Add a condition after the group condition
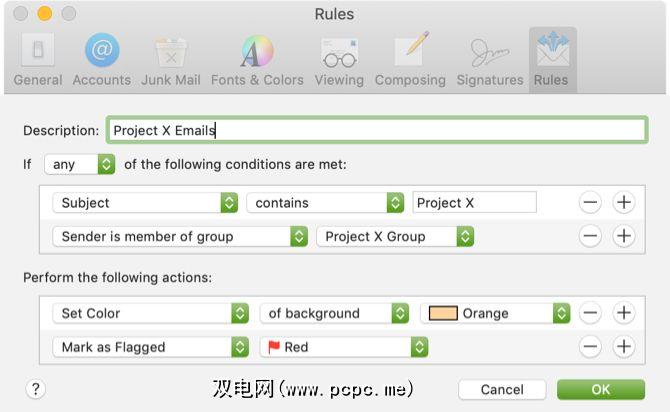670x412 pixels. (623, 237)
